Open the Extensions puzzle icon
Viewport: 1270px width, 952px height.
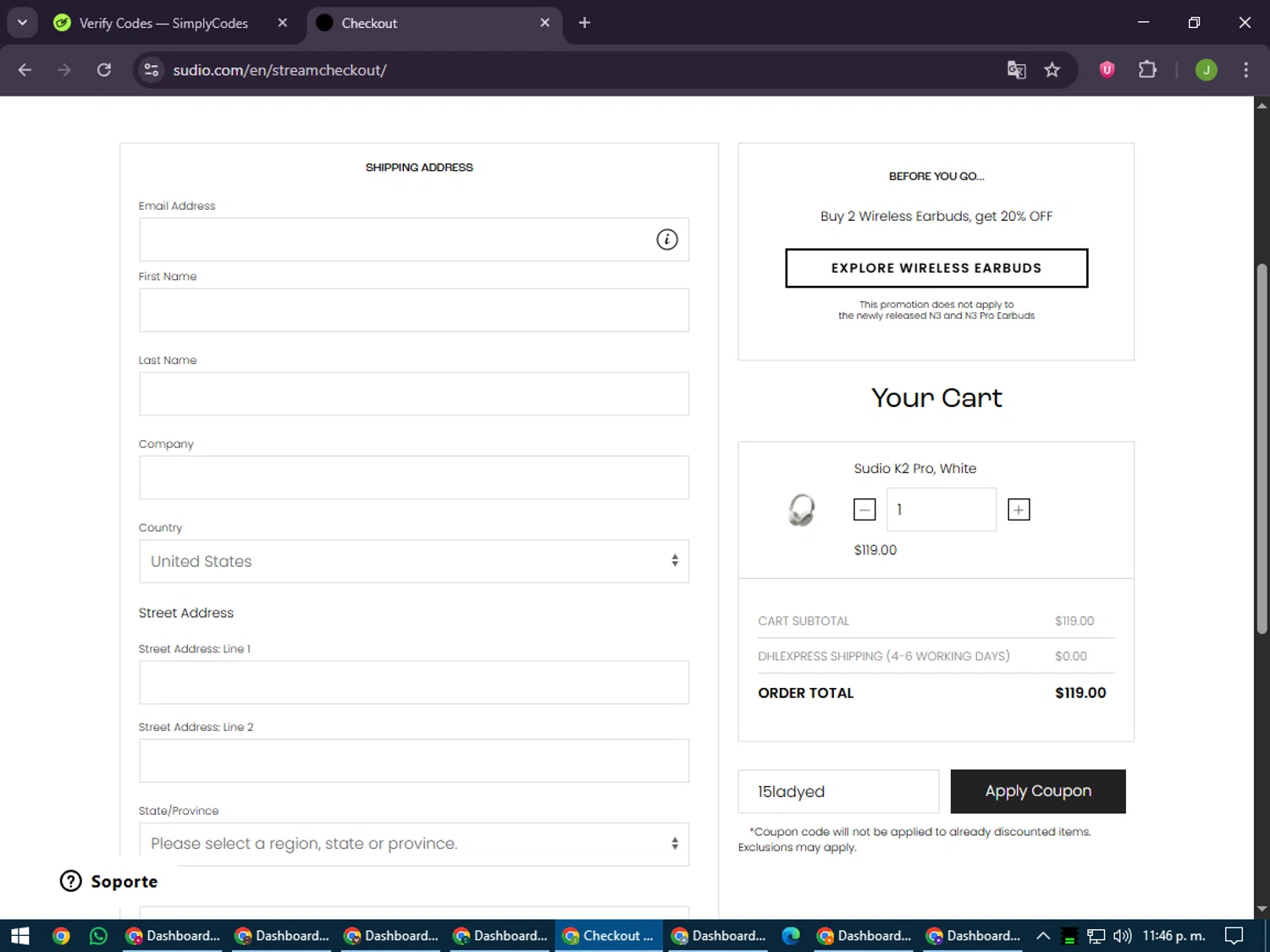click(x=1147, y=70)
